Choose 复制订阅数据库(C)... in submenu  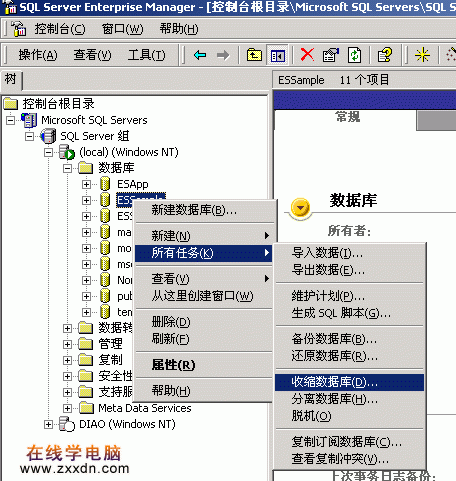349,442
